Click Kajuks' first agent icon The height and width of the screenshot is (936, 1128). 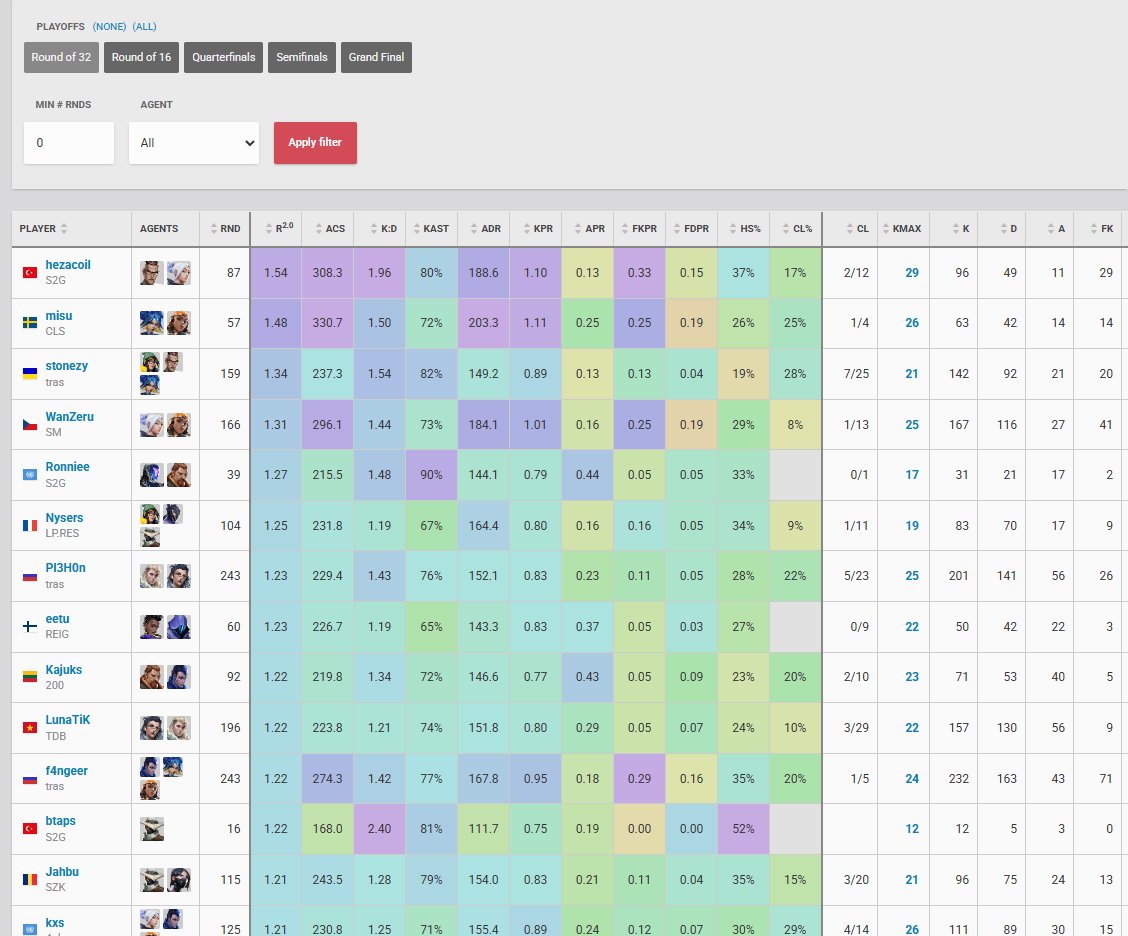(152, 677)
